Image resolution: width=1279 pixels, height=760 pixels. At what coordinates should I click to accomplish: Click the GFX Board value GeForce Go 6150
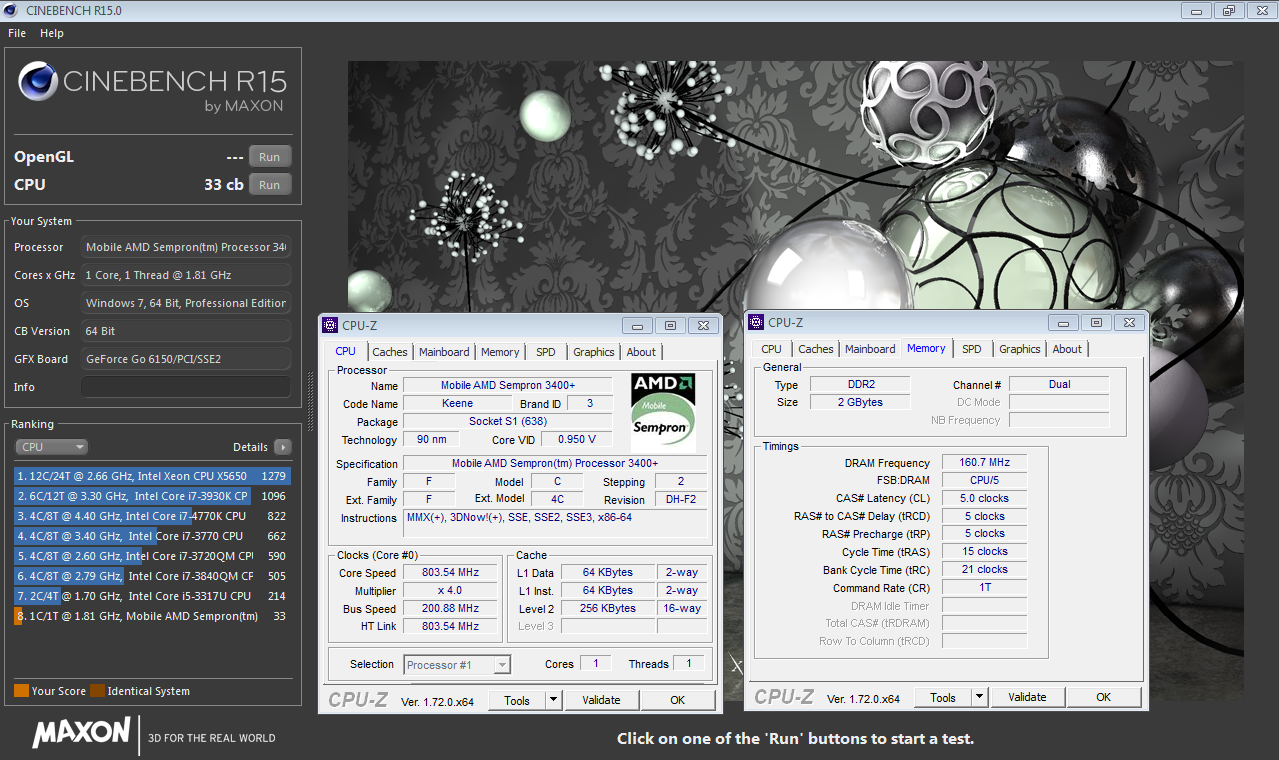coord(186,359)
